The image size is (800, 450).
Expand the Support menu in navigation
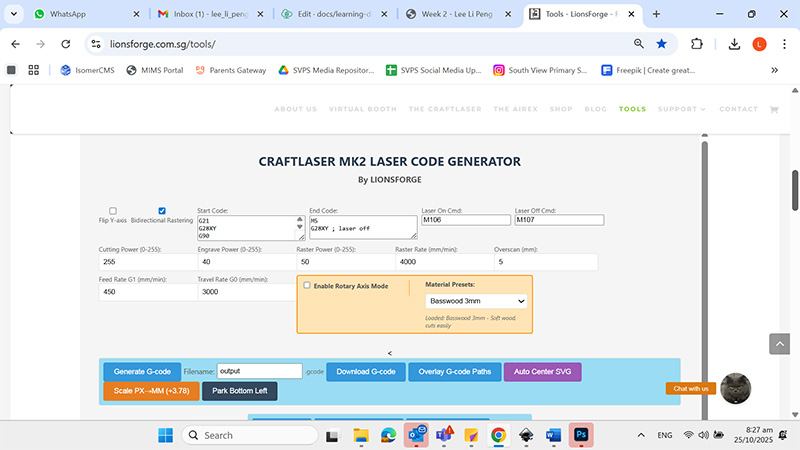(x=681, y=109)
